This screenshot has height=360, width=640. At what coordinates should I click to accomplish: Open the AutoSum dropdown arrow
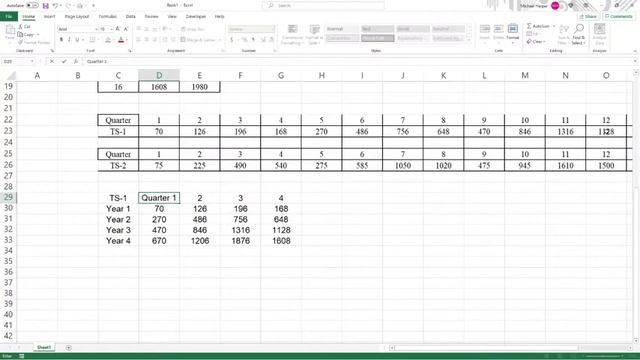554,26
